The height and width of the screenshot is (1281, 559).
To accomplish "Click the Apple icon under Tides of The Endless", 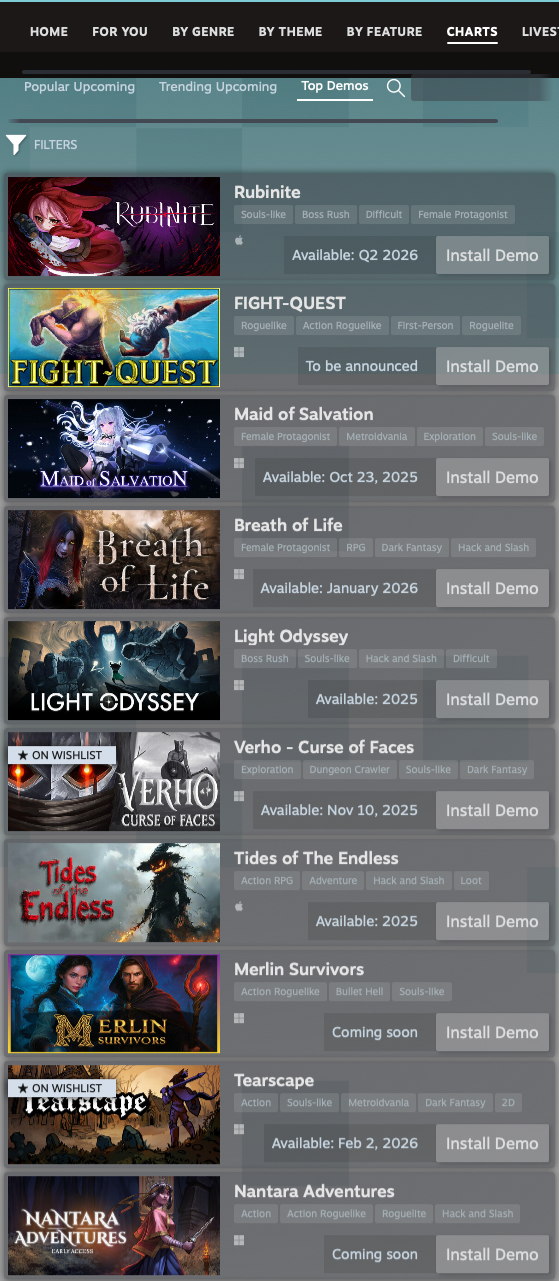I will [239, 907].
